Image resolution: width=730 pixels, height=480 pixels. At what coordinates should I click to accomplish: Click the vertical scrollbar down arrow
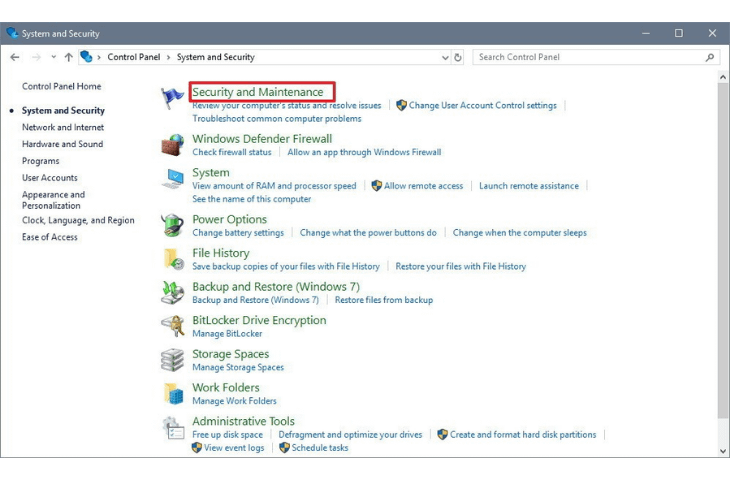point(723,451)
